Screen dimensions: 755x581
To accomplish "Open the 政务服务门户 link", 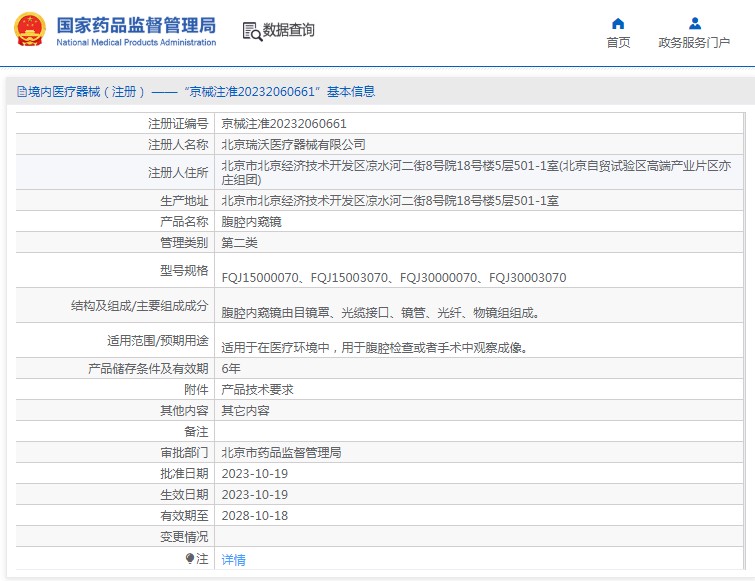I will [x=694, y=43].
